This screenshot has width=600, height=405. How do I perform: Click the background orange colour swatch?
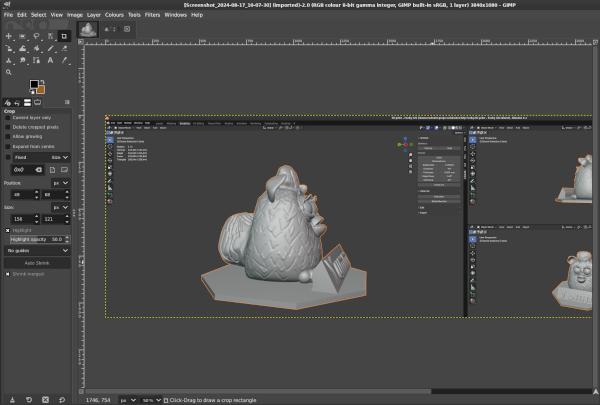point(41,90)
